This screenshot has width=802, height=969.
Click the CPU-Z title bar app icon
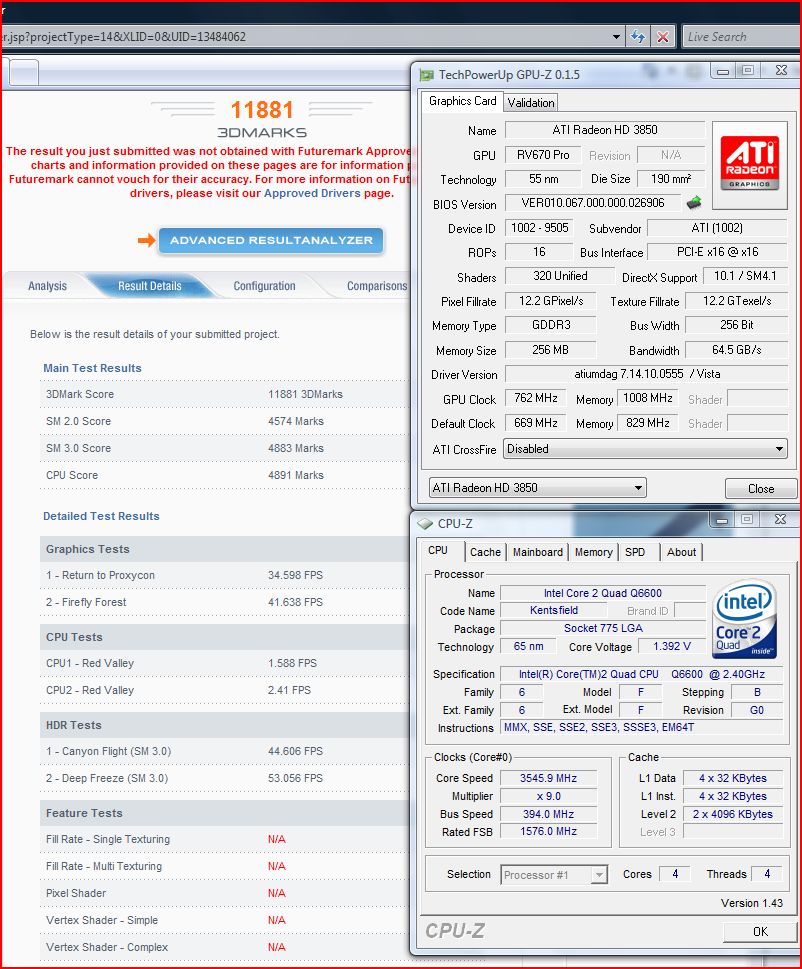(425, 523)
